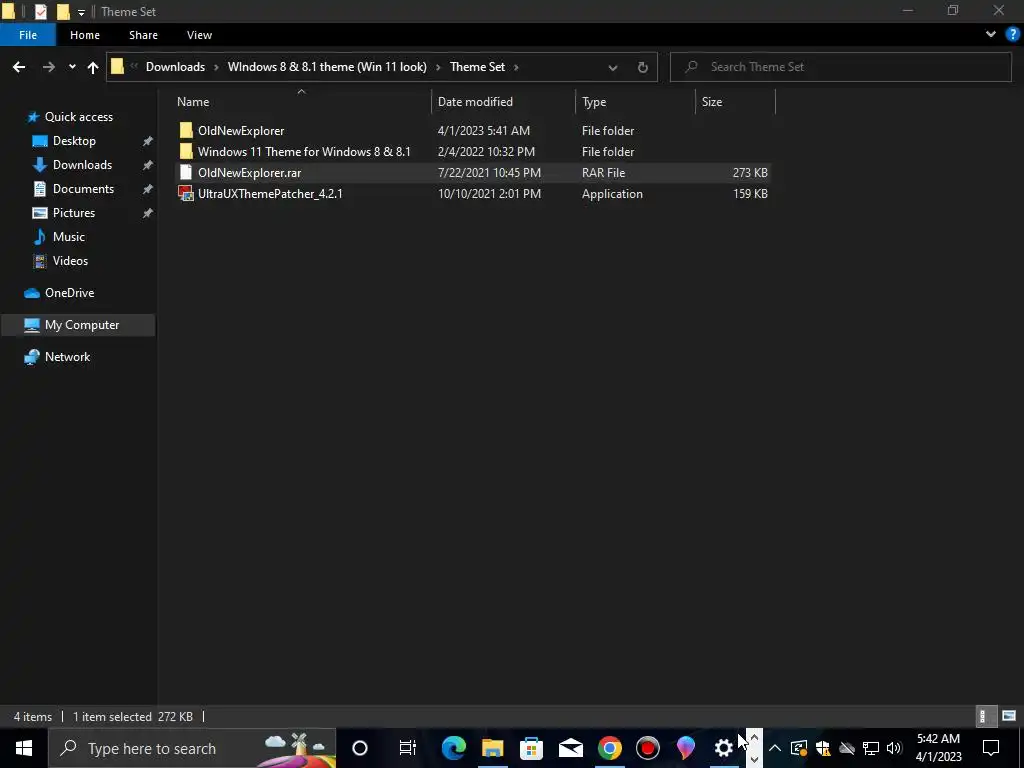
Task: Open Cortana from the taskbar
Action: pyautogui.click(x=360, y=748)
